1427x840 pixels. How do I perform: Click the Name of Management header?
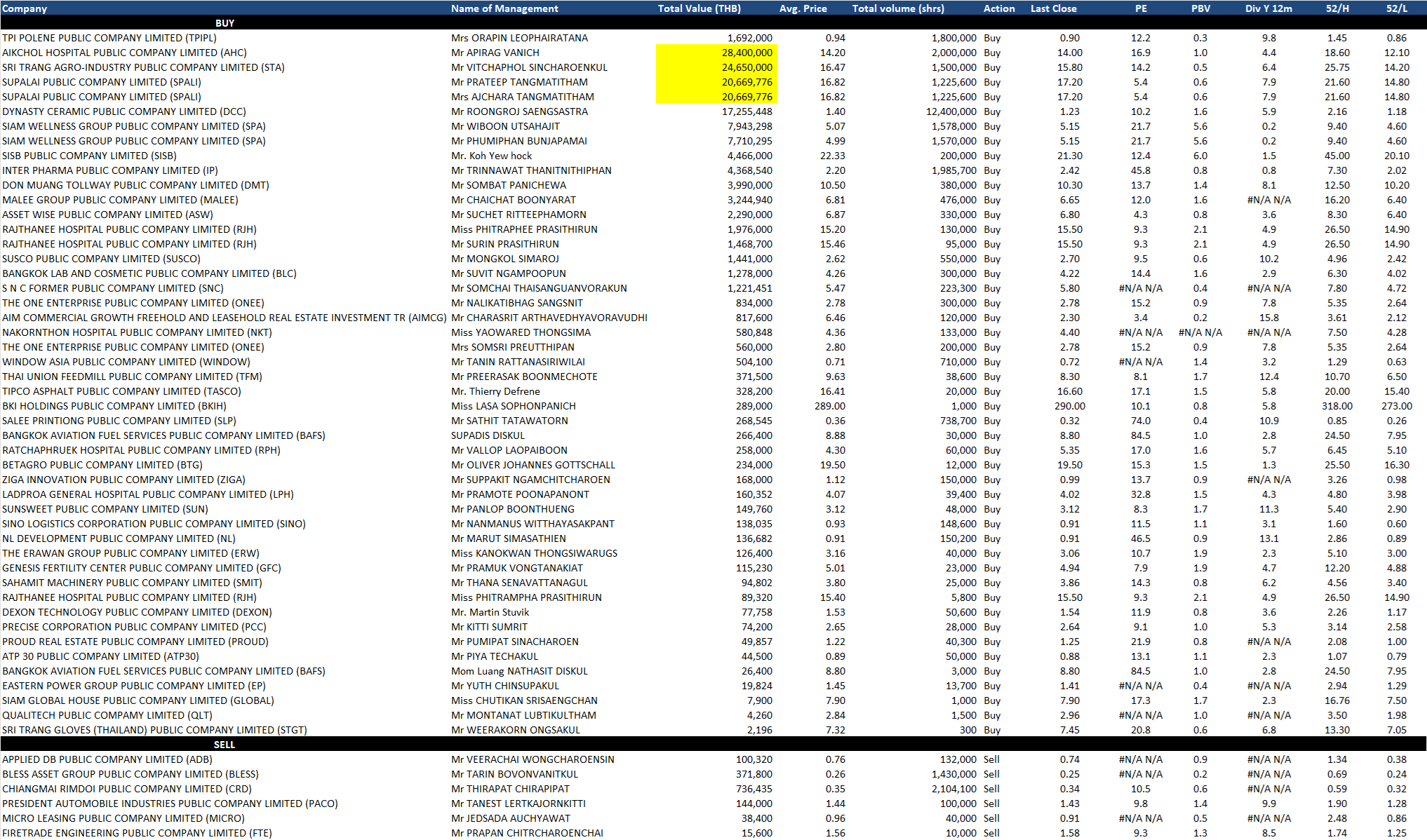point(504,8)
